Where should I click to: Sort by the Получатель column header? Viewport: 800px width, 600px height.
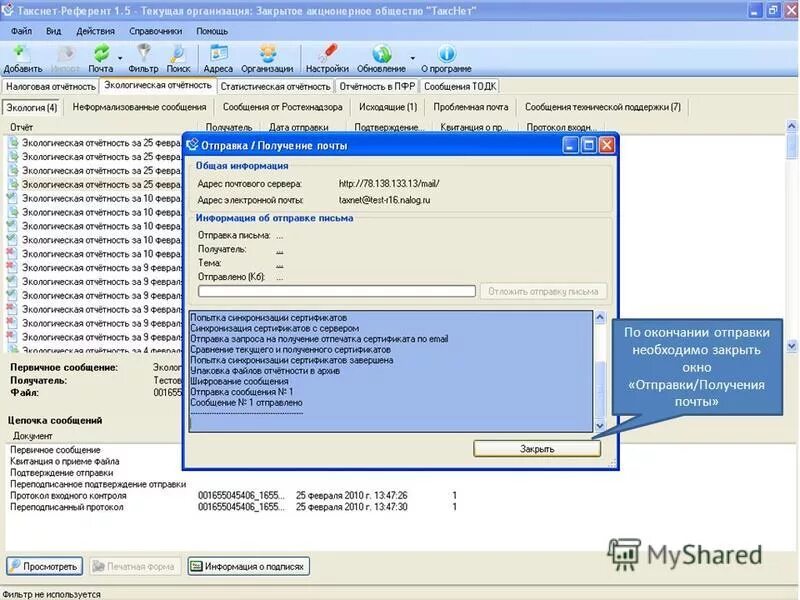point(229,127)
